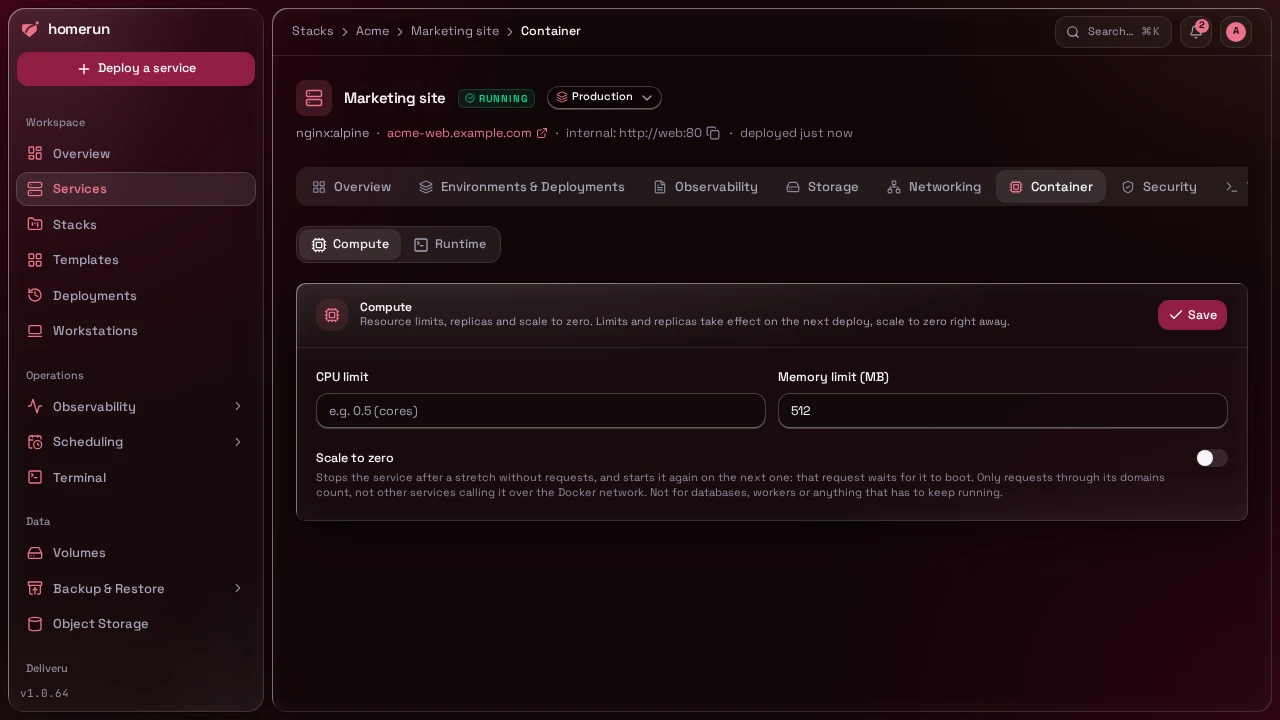Open Volumes in the sidebar
1280x720 pixels.
[x=136, y=553]
